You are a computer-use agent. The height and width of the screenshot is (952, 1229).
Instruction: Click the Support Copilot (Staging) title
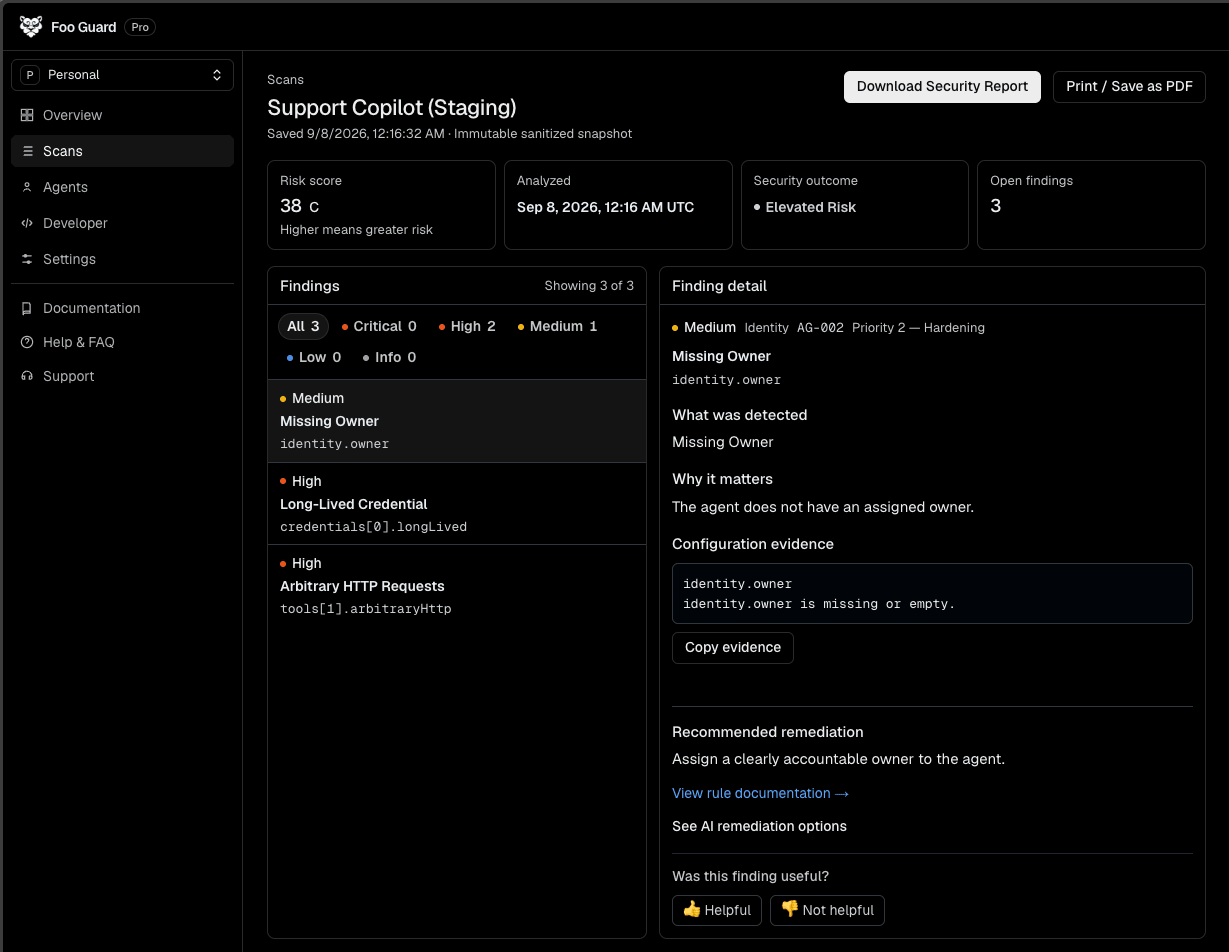tap(392, 107)
